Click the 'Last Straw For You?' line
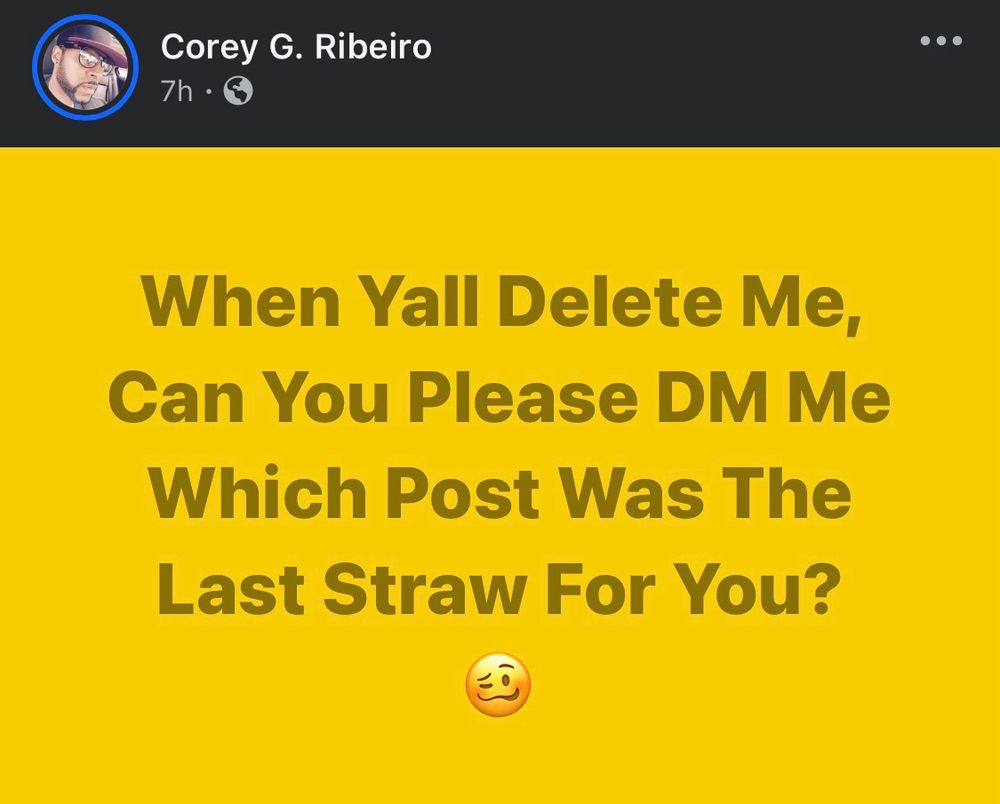 tap(497, 589)
